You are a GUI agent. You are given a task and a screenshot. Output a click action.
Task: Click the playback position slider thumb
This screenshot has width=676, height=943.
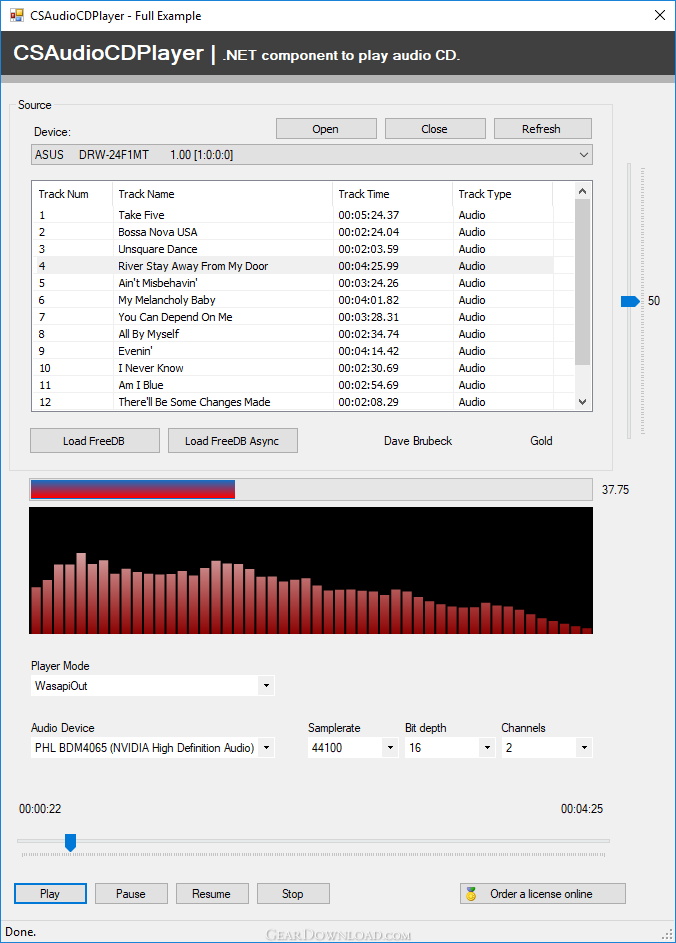(70, 843)
